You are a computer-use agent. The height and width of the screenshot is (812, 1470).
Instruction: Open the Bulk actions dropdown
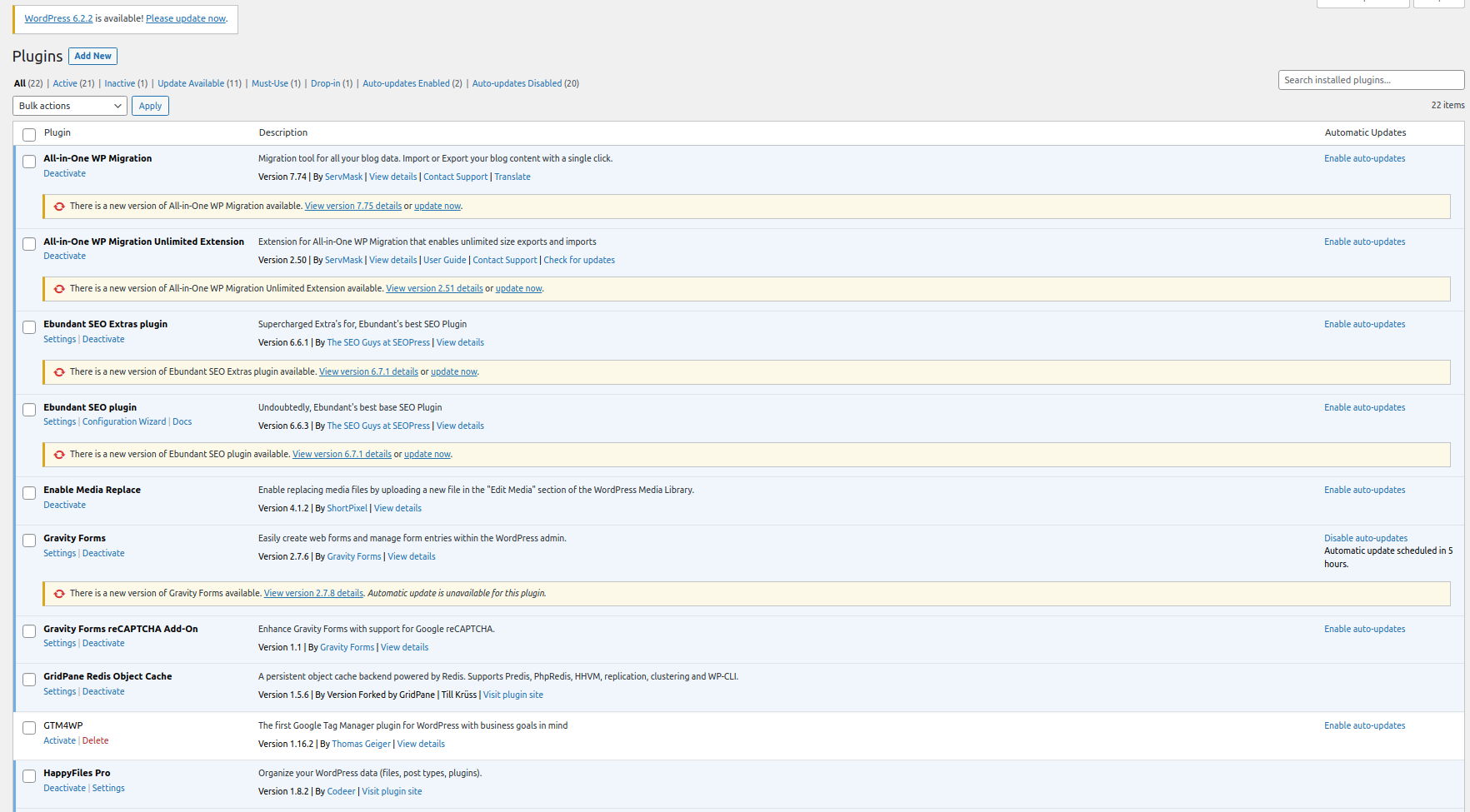70,106
